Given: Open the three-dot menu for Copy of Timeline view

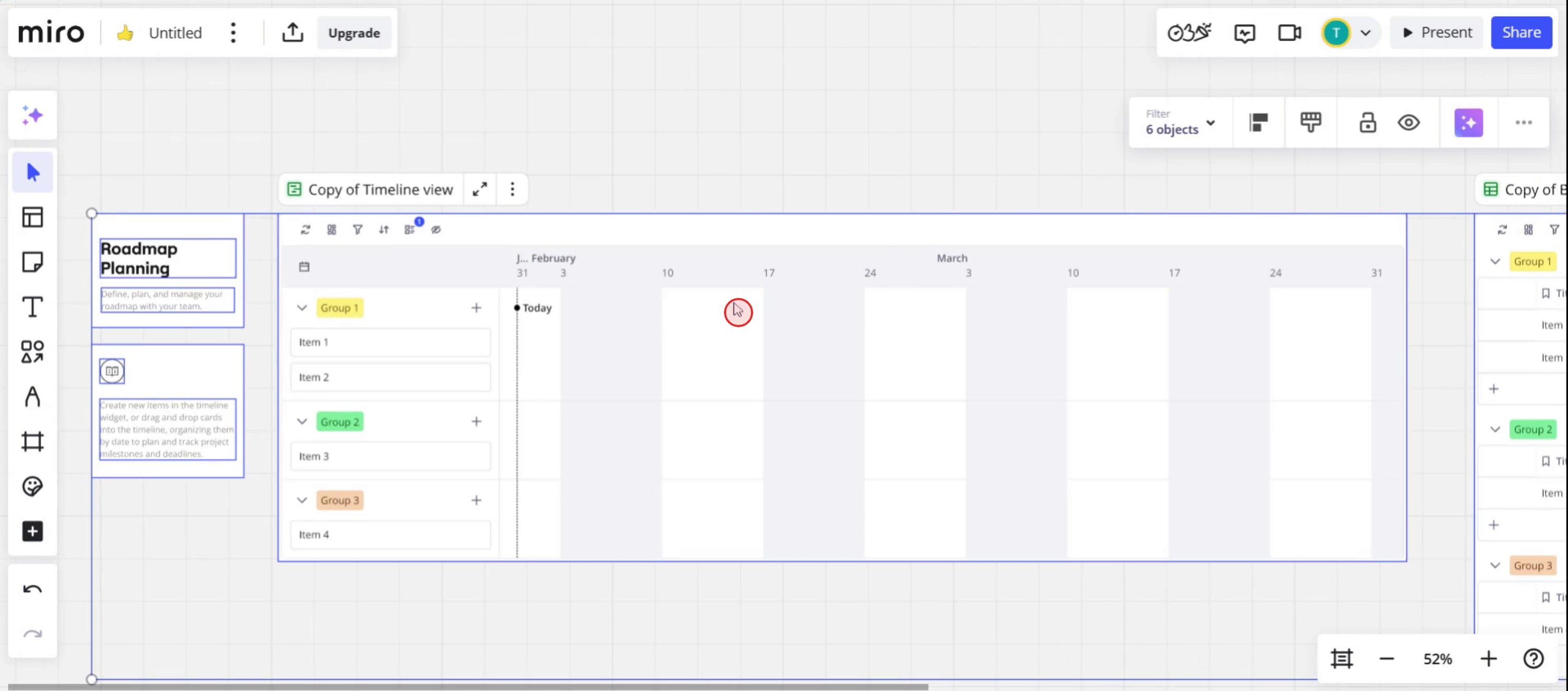Looking at the screenshot, I should point(512,190).
